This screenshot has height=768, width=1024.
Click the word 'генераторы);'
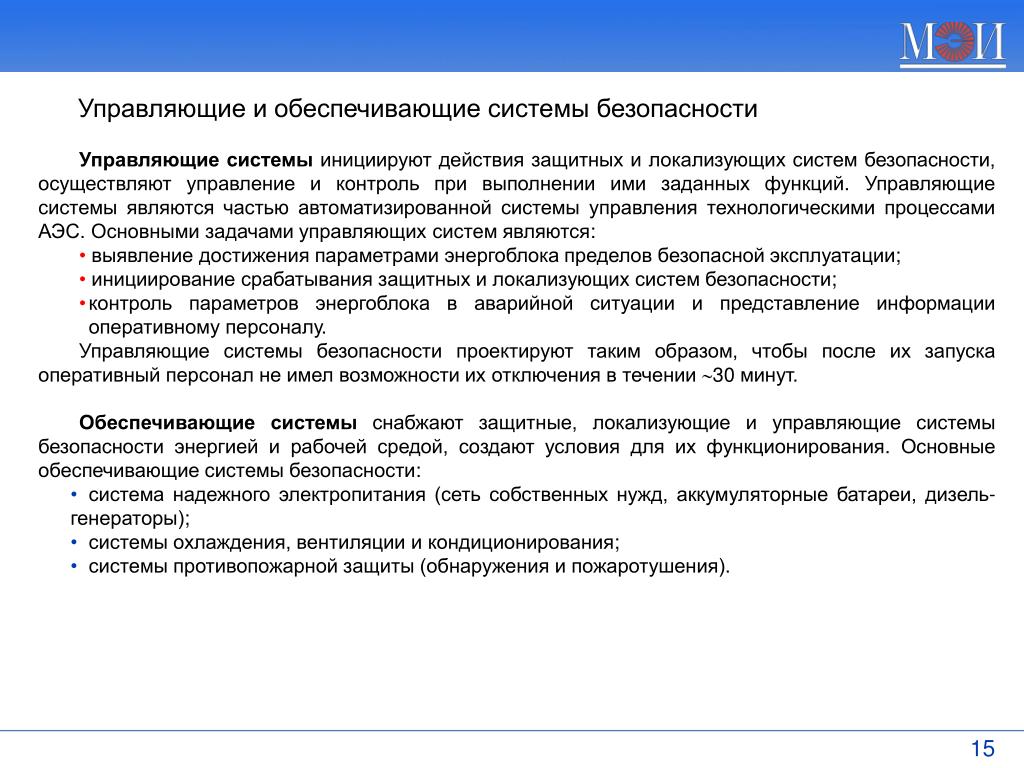coord(130,519)
